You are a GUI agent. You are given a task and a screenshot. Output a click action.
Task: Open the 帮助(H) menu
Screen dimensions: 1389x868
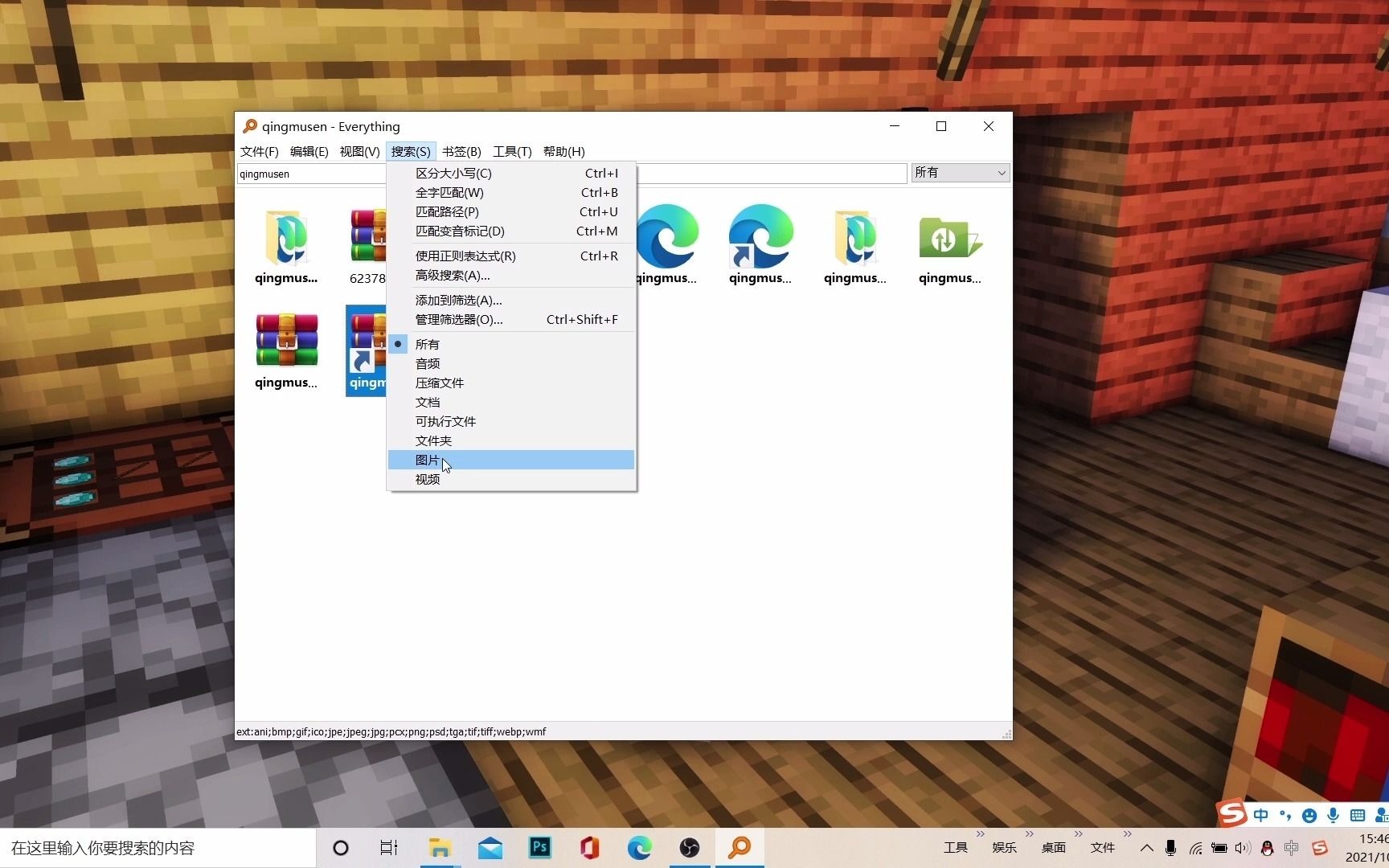563,151
